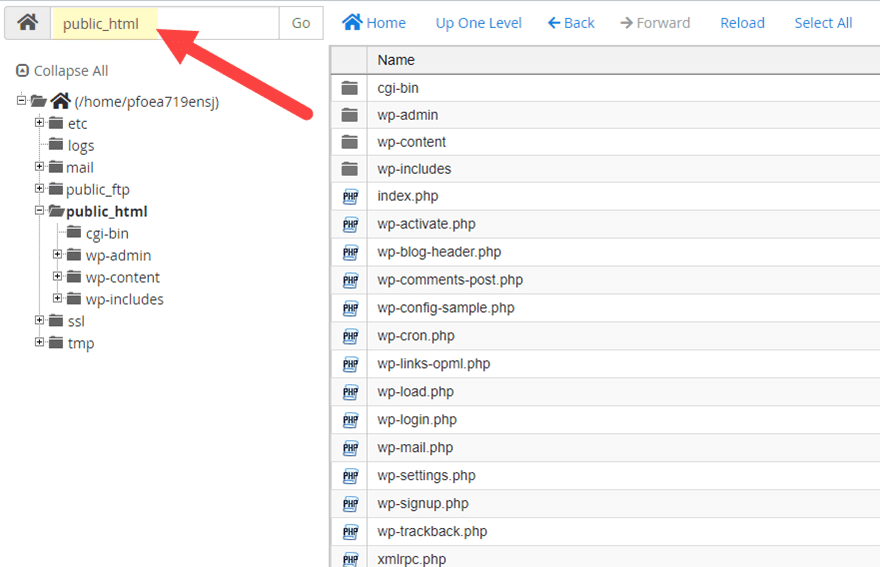Viewport: 880px width, 567px height.
Task: Select the ssl tree item label
Action: coord(76,322)
